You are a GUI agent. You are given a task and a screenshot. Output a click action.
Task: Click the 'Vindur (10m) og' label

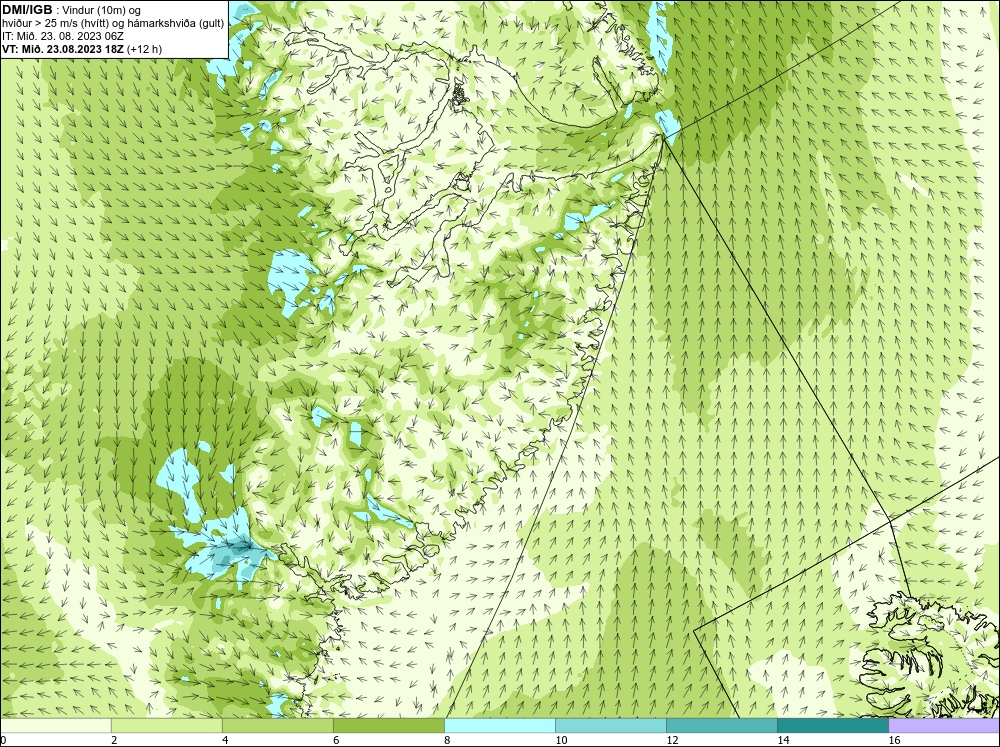coord(103,10)
